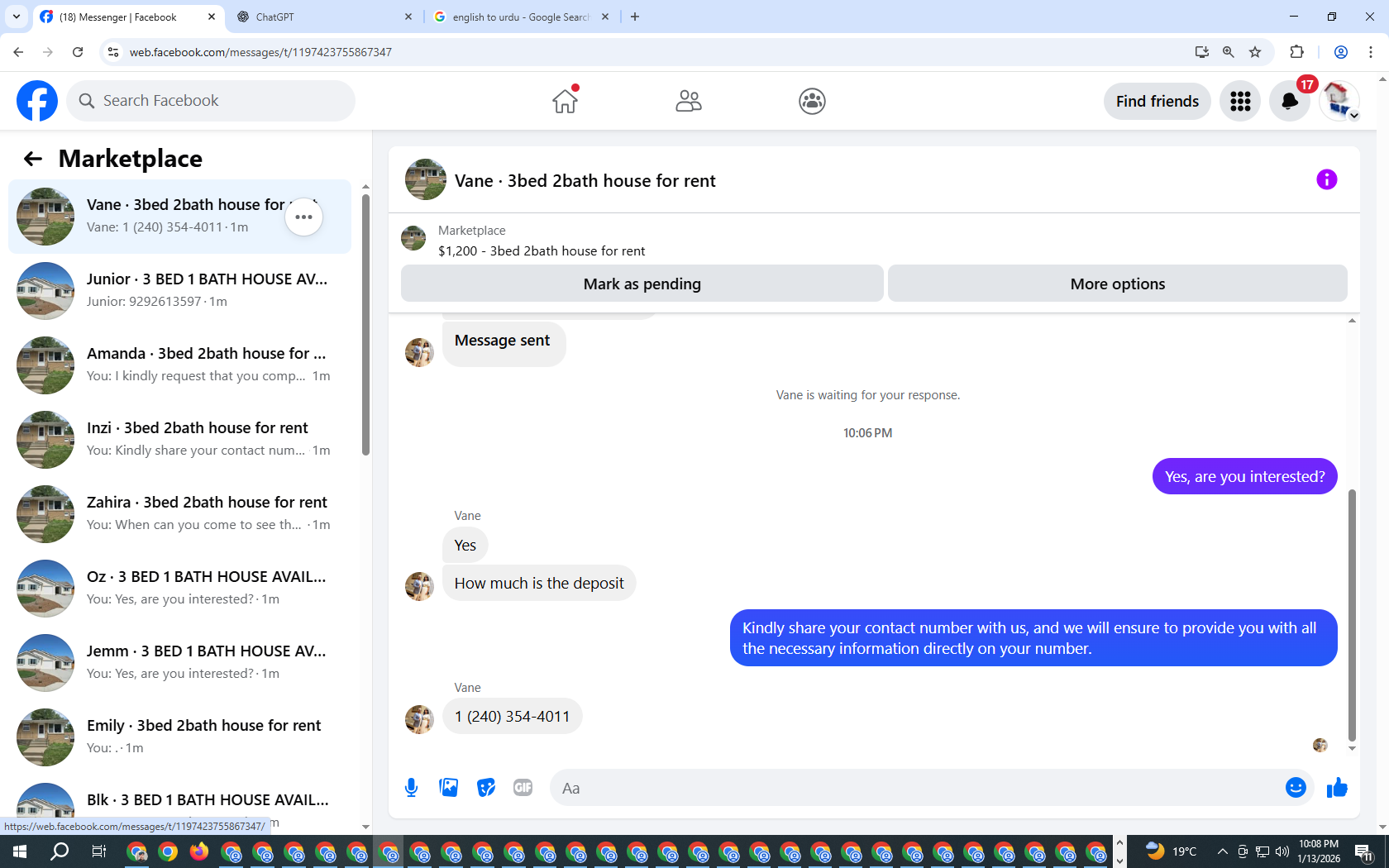
Task: Go back in browser history
Action: pos(18,52)
